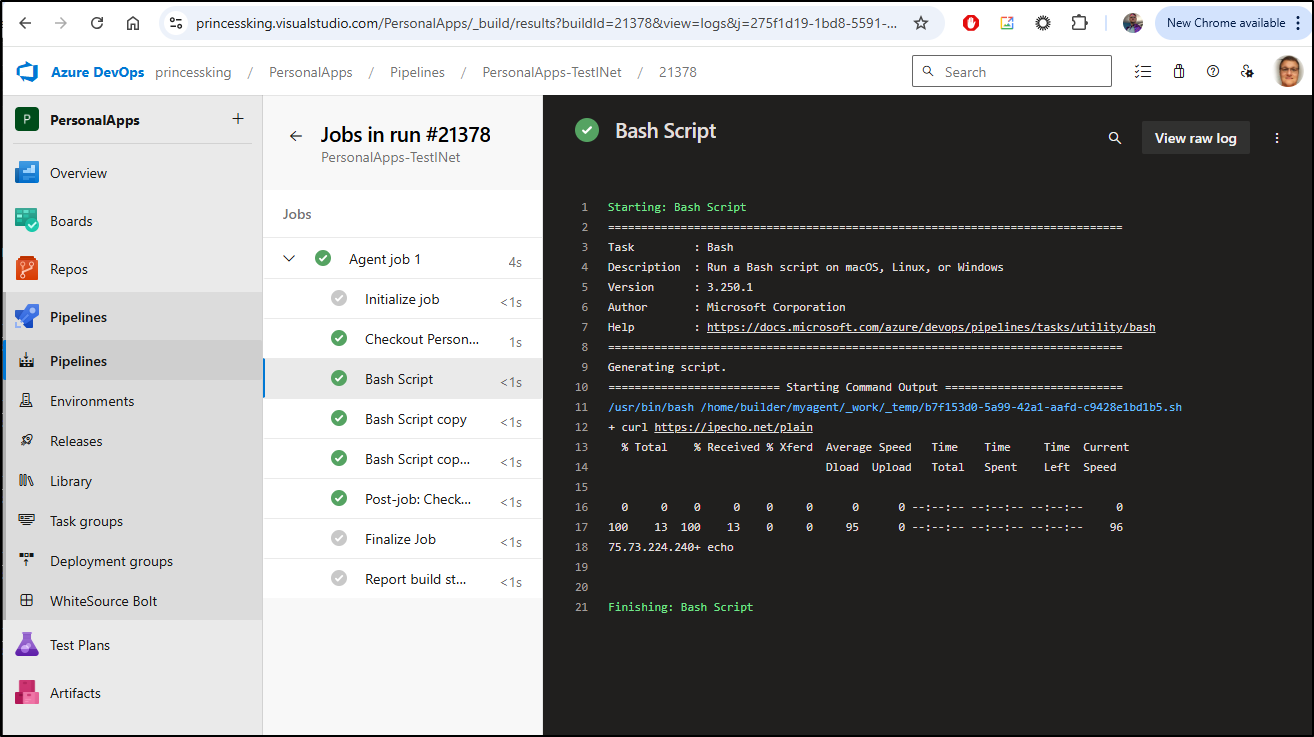Image resolution: width=1314 pixels, height=737 pixels.
Task: Open the work items checklist icon in header
Action: click(1143, 72)
